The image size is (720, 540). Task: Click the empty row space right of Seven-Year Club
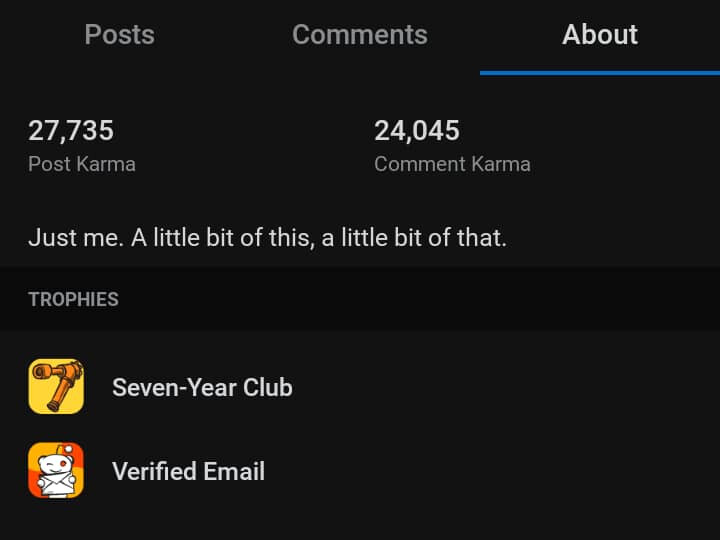click(505, 387)
